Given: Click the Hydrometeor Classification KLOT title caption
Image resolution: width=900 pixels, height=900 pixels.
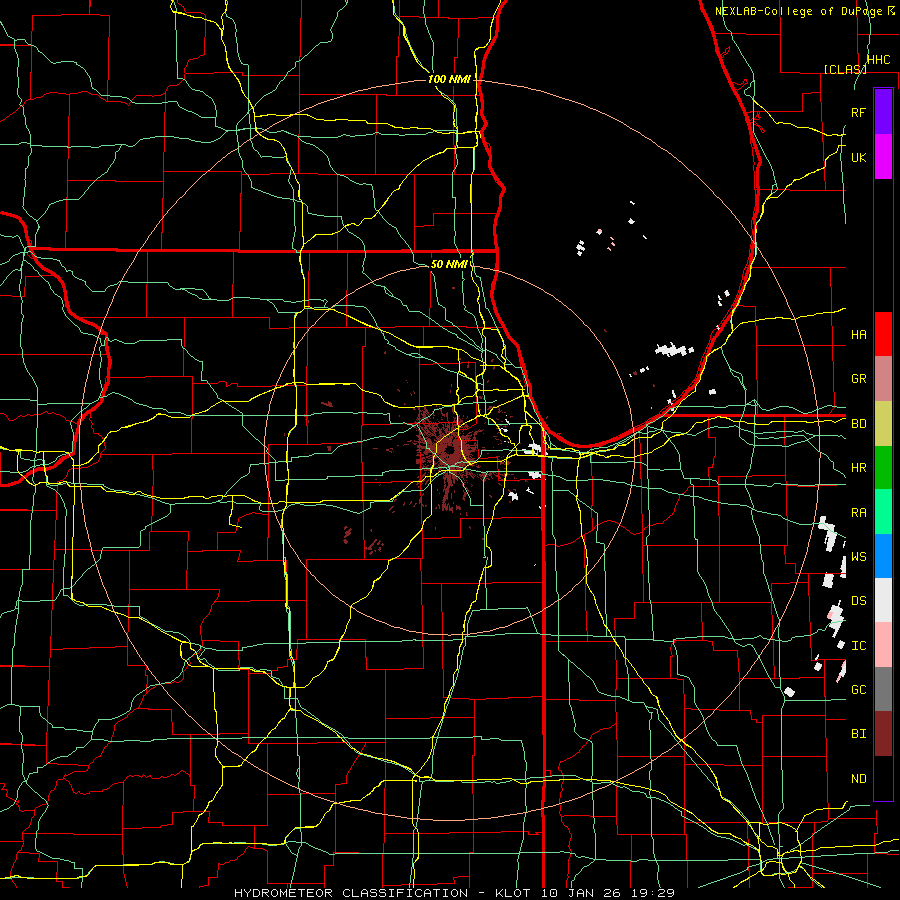Looking at the screenshot, I should click(x=454, y=893).
